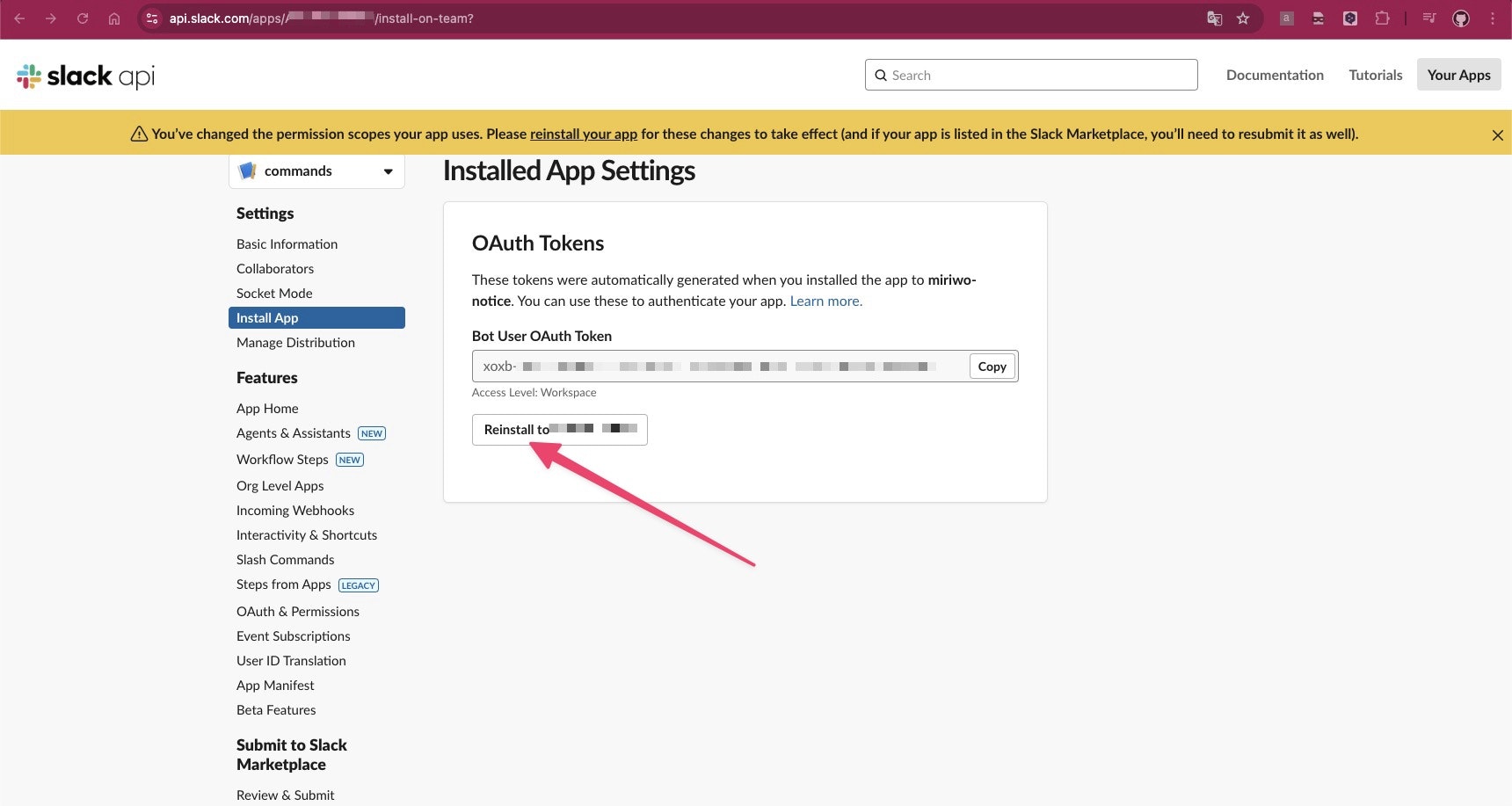Focus the Search input field
The height and width of the screenshot is (806, 1512).
point(1031,75)
